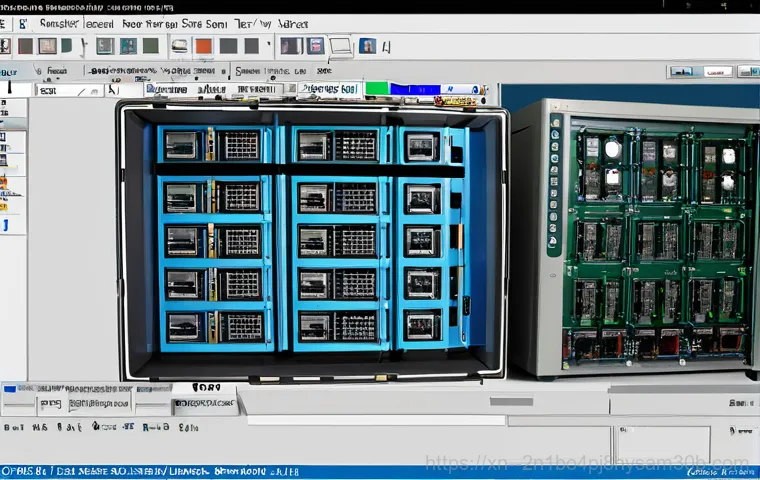Image resolution: width=760 pixels, height=480 pixels.
Task: Click the monitor outline toolbar icon
Action: (x=341, y=47)
